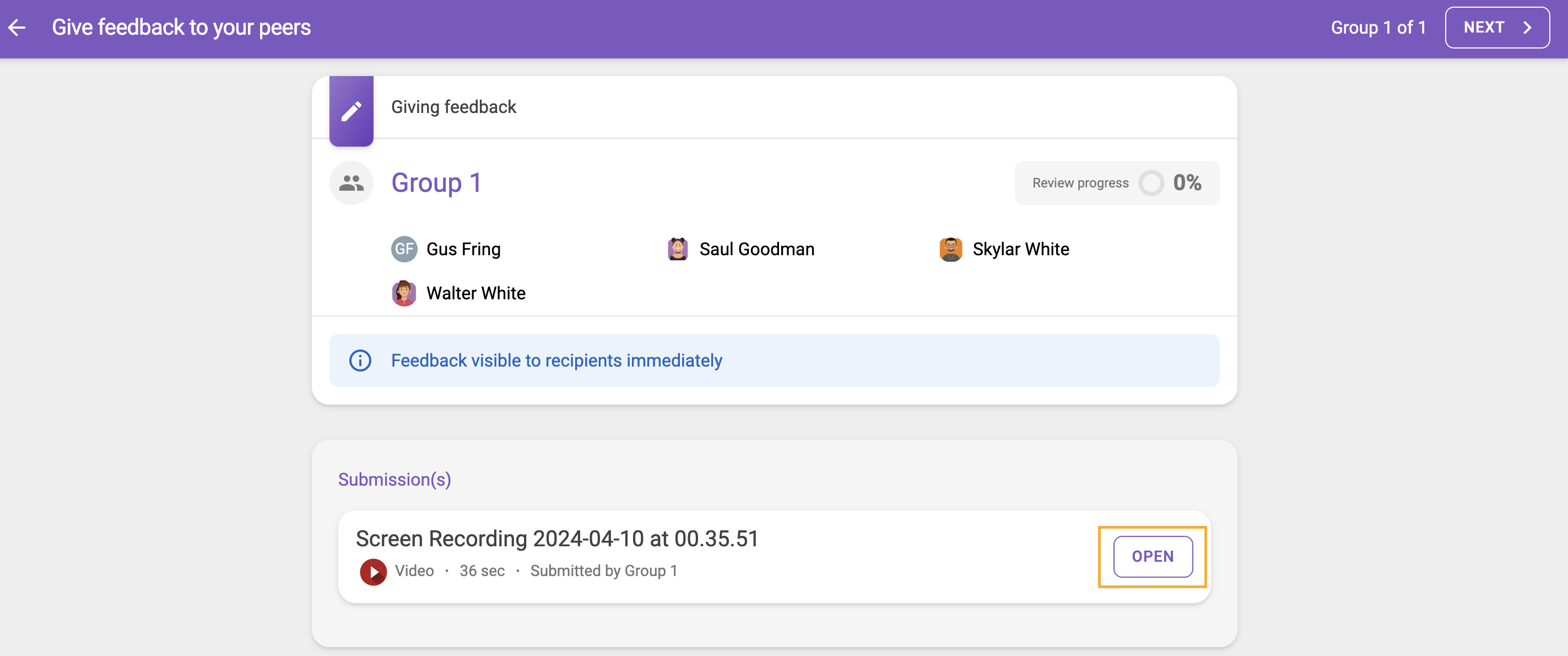Click the Review progress circle indicator
The image size is (1568, 656).
tap(1150, 182)
